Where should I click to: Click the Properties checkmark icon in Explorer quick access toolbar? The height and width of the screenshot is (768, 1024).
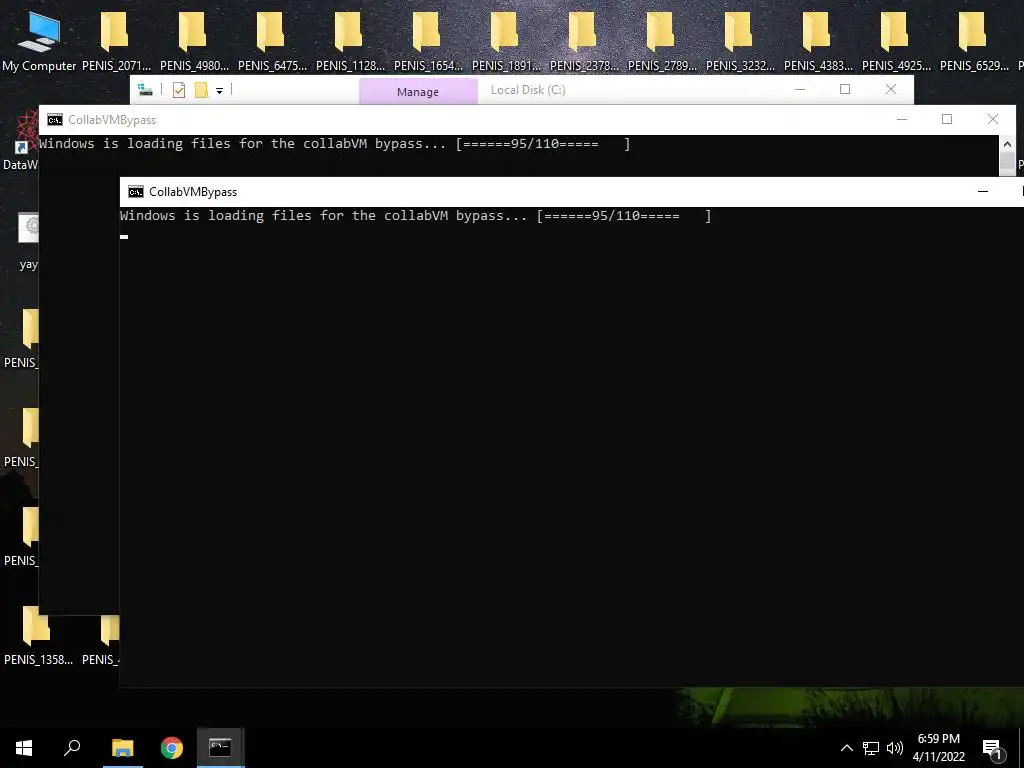click(x=178, y=90)
